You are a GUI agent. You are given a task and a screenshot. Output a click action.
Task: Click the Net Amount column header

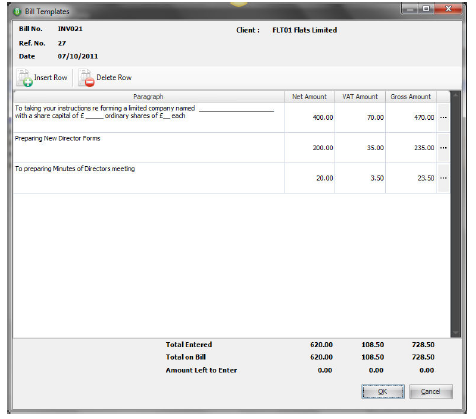tap(309, 97)
